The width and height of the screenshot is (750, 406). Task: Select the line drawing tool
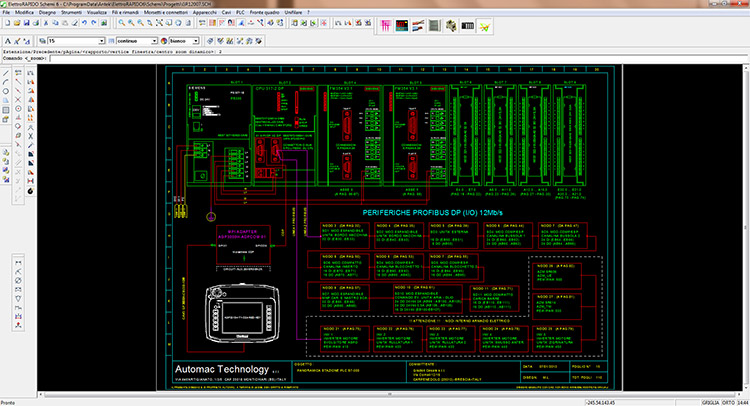[6, 73]
